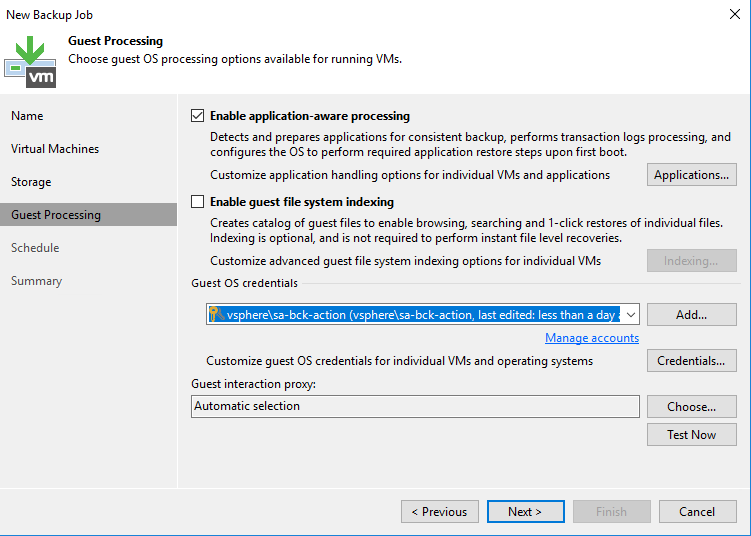The image size is (751, 536).
Task: Click the Guest Processing heading text
Action: click(x=115, y=41)
